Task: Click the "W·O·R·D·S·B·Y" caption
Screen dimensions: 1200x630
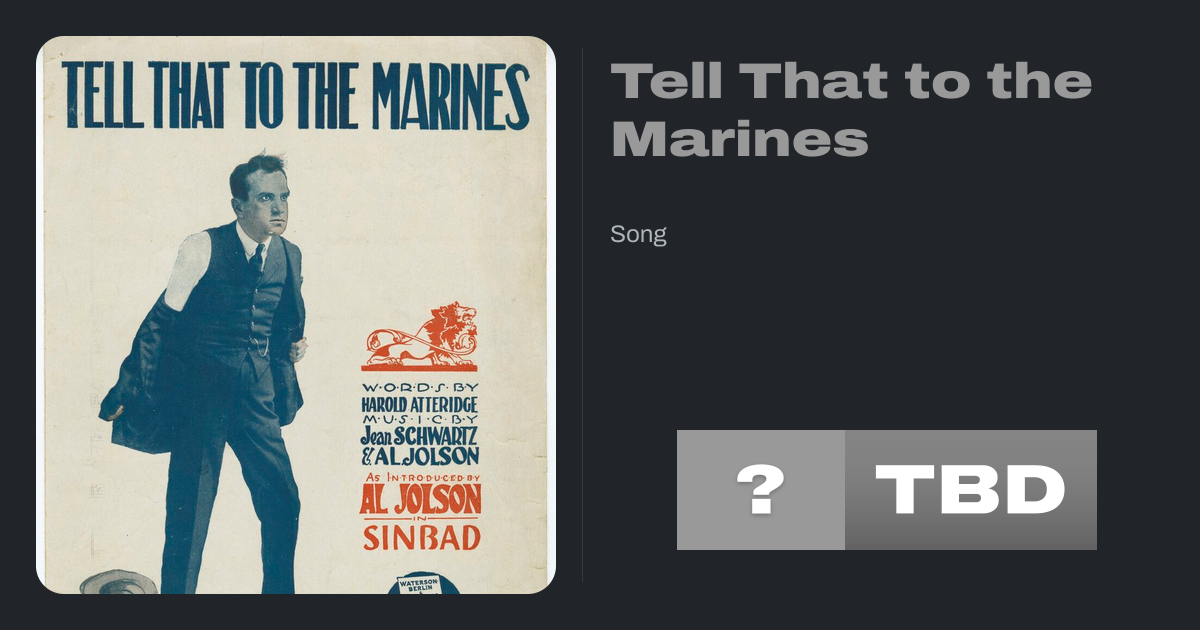Action: click(x=420, y=387)
